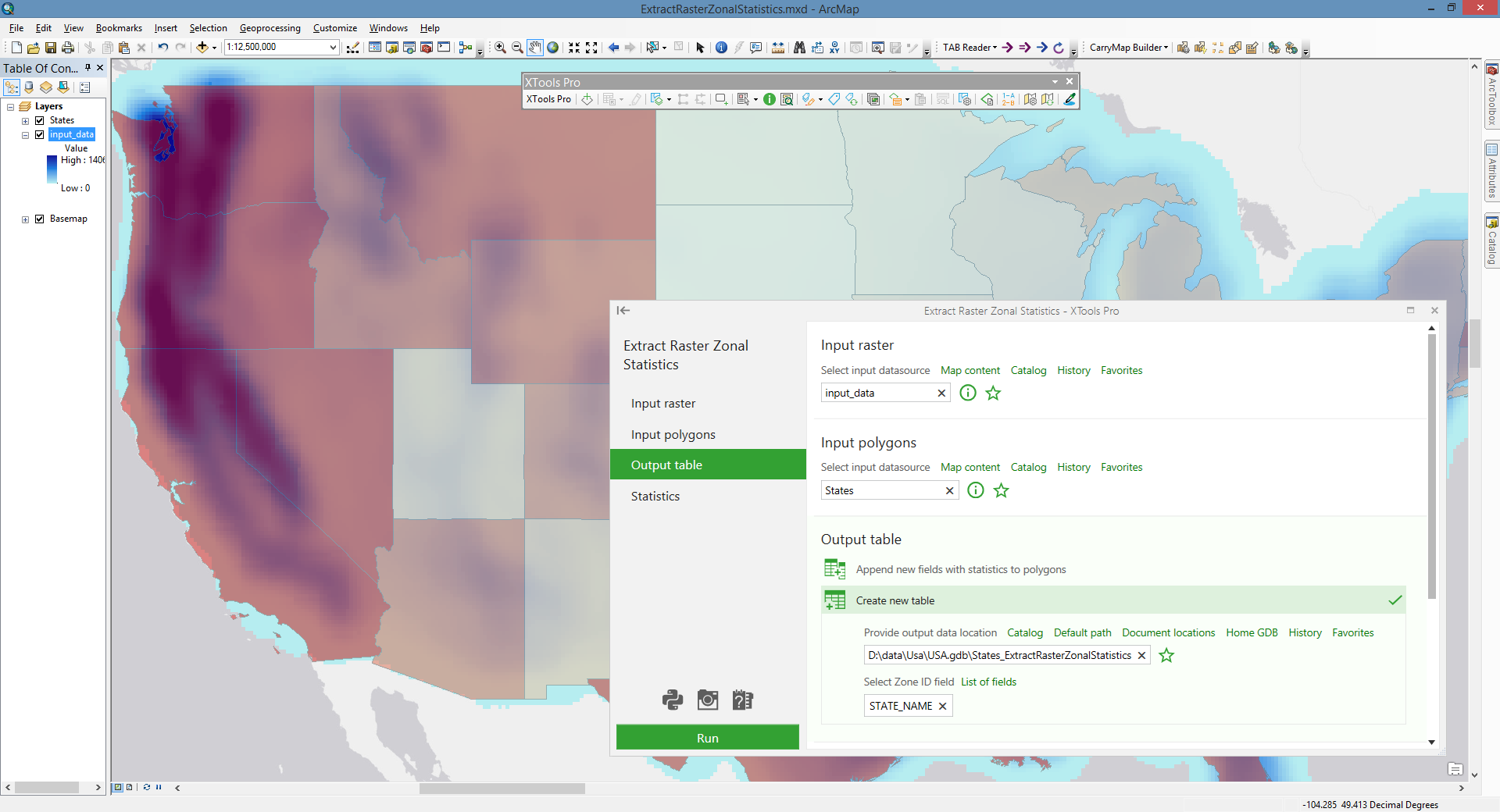Open CarryMap Builder dropdown menu

1129,48
